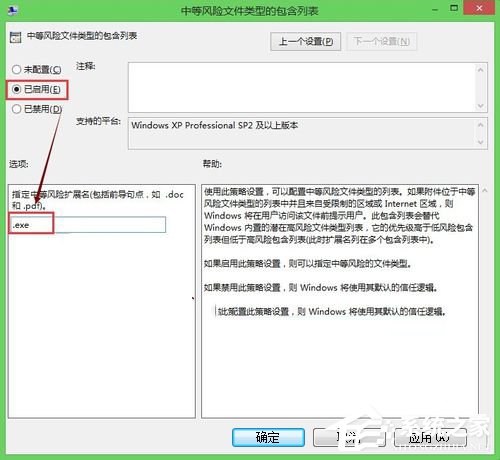The height and width of the screenshot is (460, 500).
Task: Click the 帮助: label
Action: [212, 164]
